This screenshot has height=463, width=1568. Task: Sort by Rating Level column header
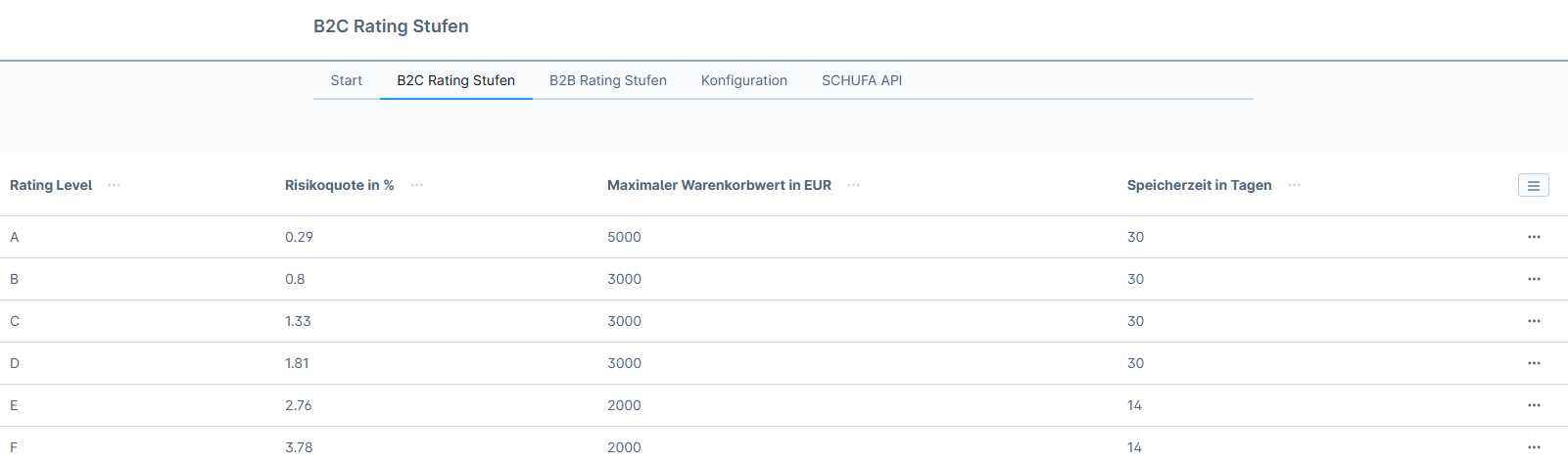coord(51,185)
